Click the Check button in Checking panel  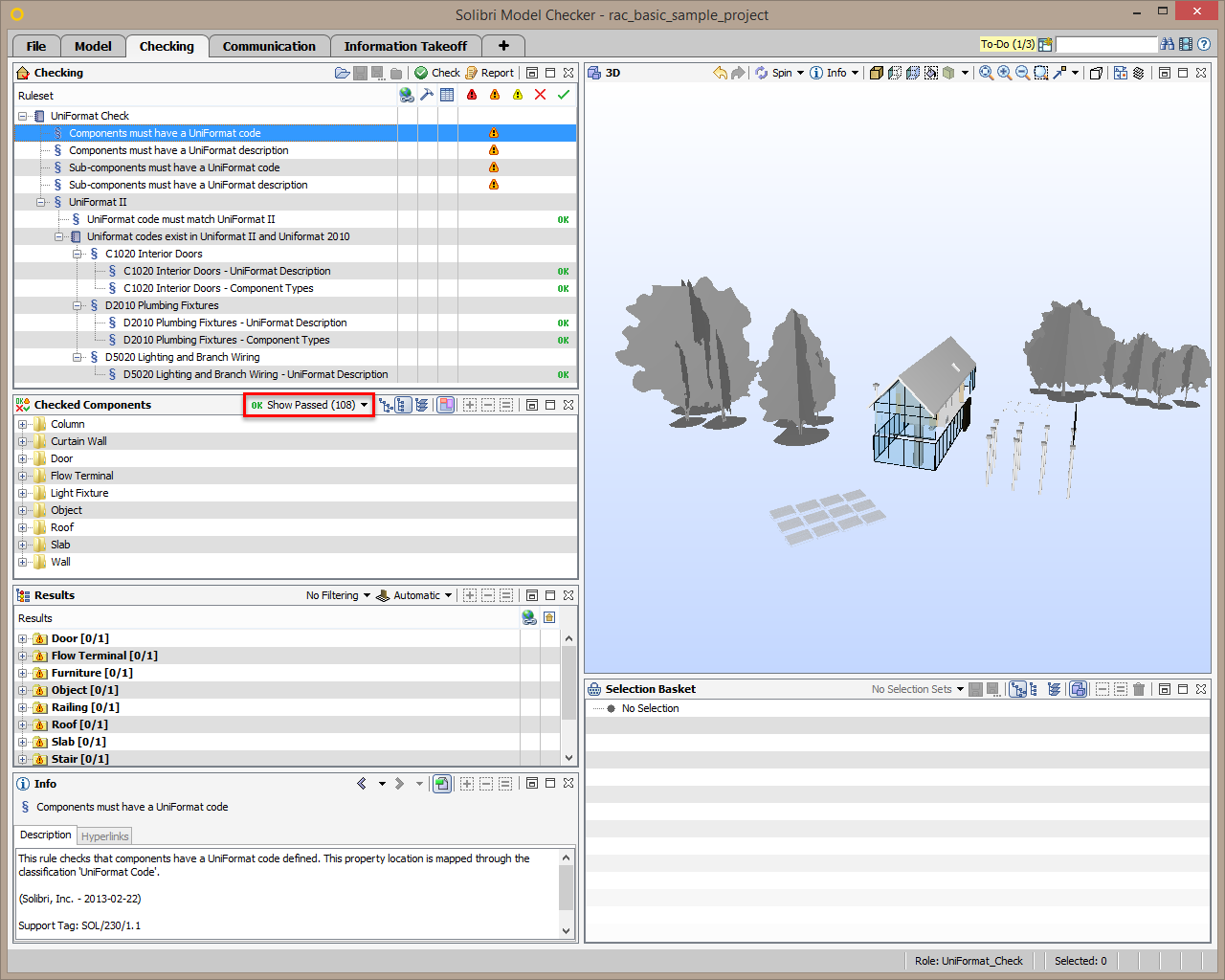click(436, 73)
